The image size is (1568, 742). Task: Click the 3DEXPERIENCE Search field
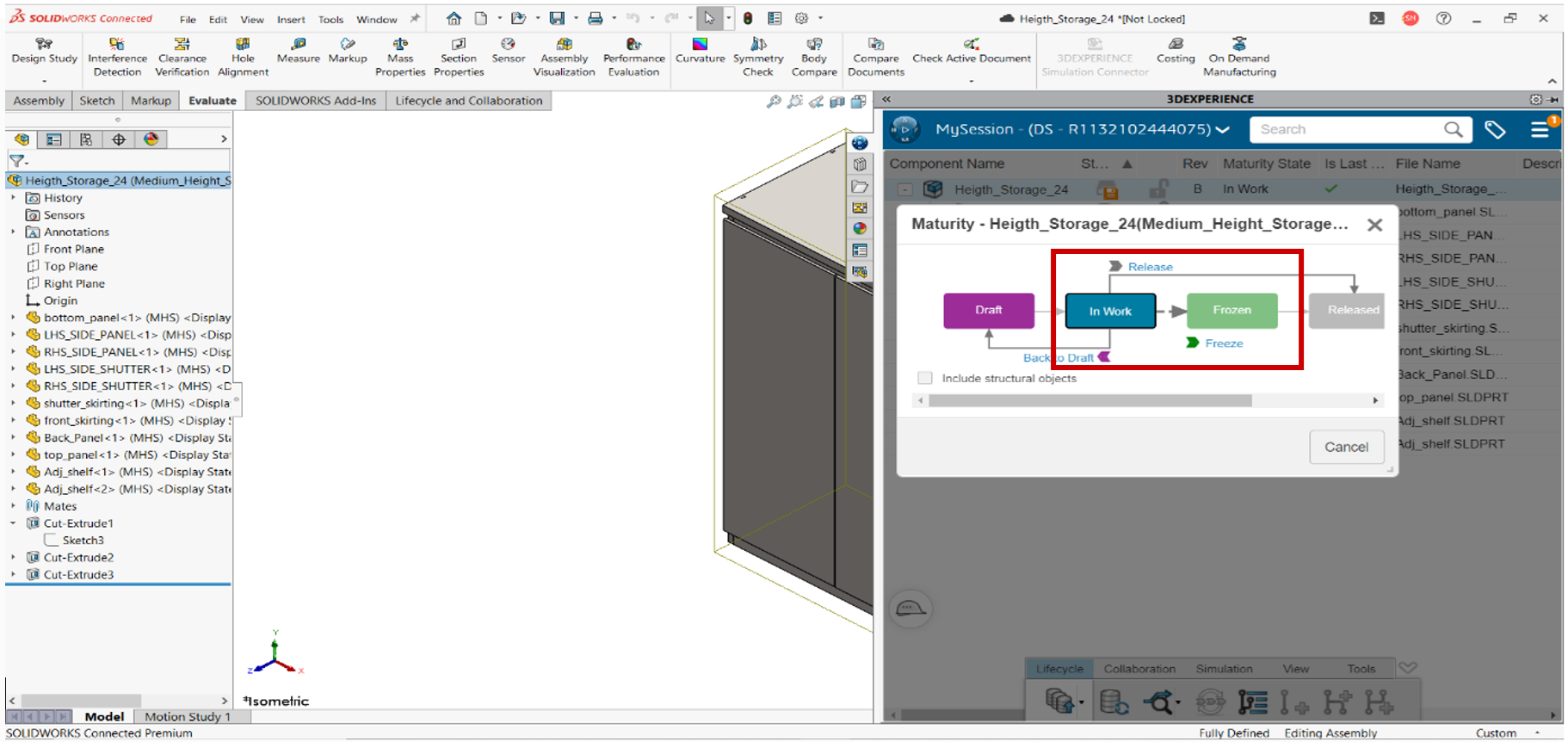[x=1347, y=129]
